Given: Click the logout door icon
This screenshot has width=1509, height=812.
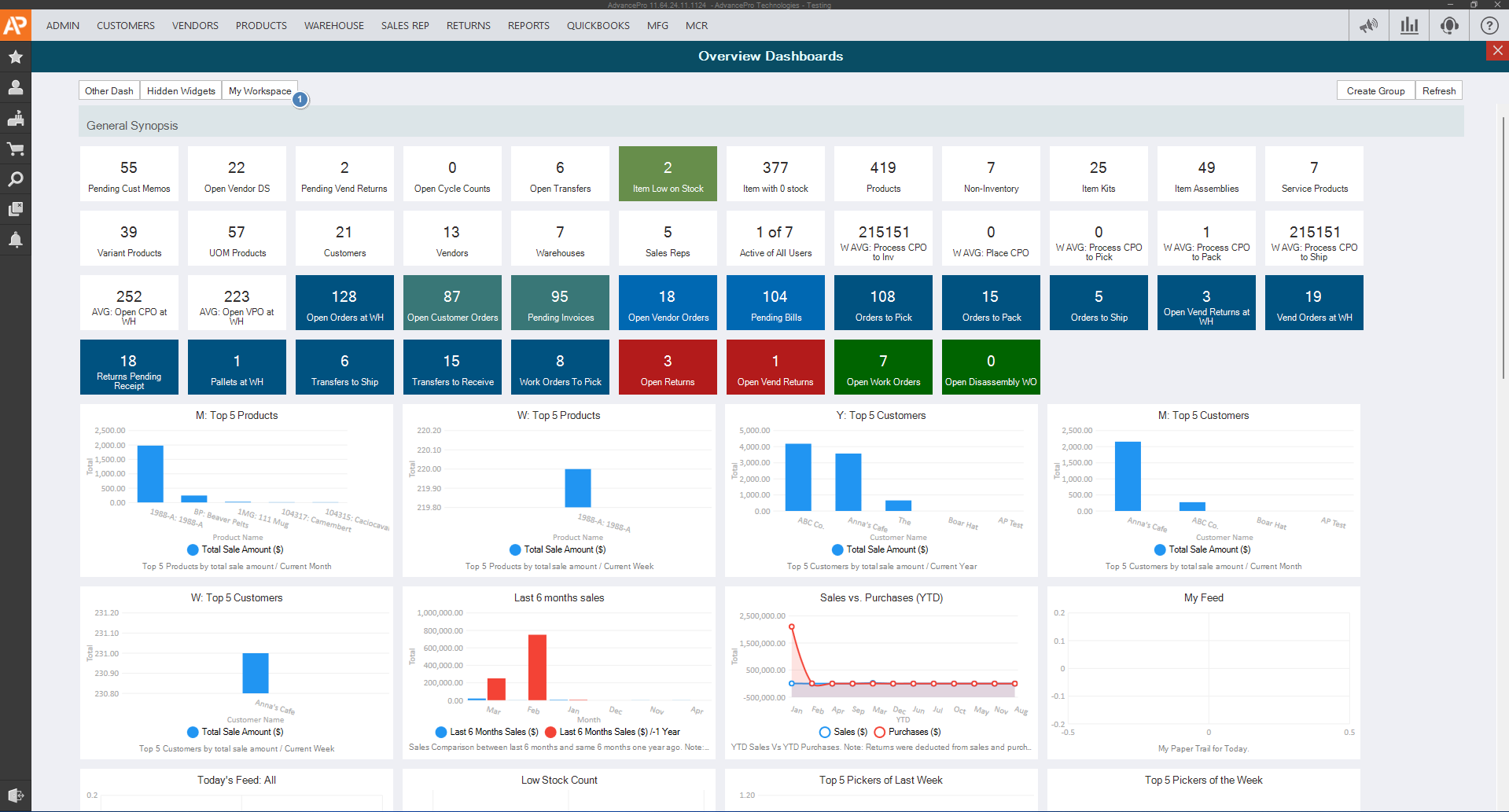Looking at the screenshot, I should (15, 795).
